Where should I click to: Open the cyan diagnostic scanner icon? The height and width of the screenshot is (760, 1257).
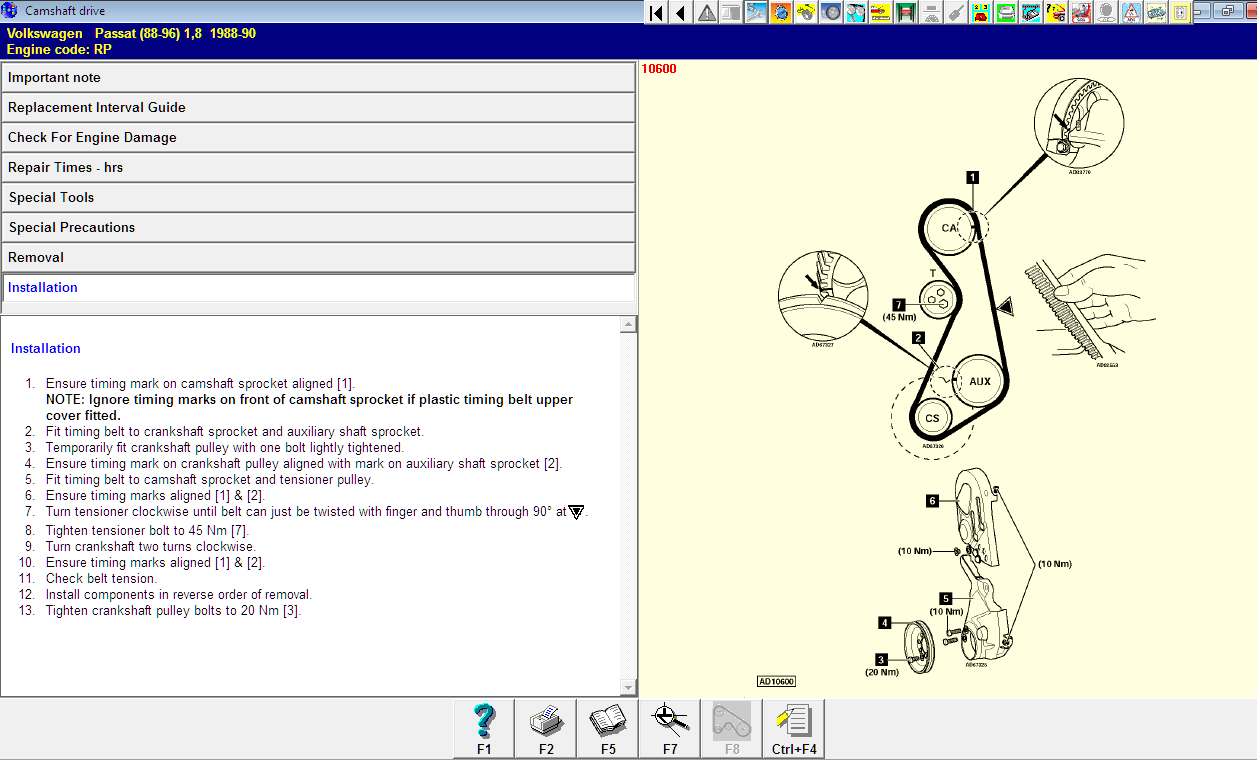coord(1030,13)
